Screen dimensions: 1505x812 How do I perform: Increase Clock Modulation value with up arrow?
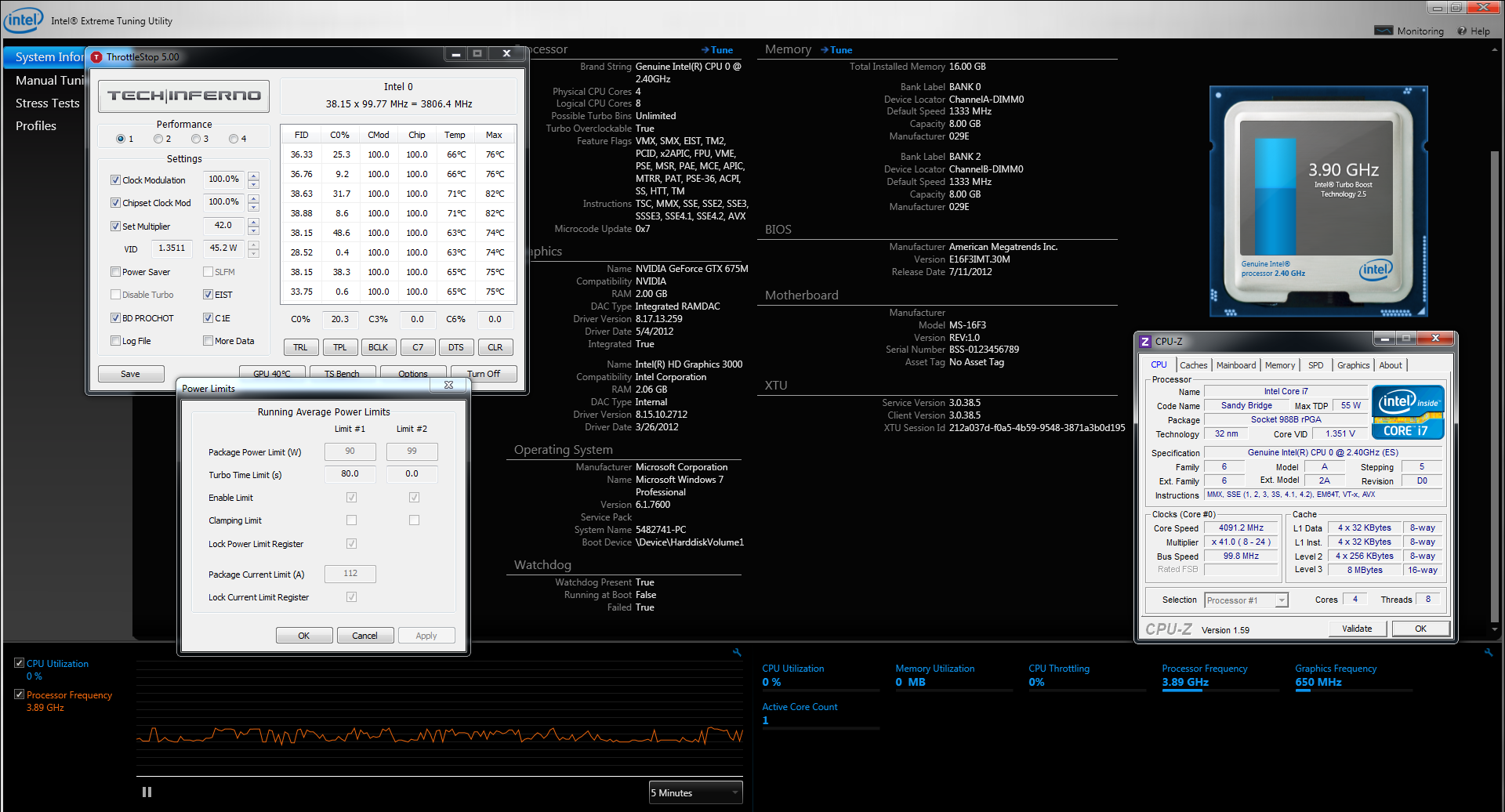(253, 176)
